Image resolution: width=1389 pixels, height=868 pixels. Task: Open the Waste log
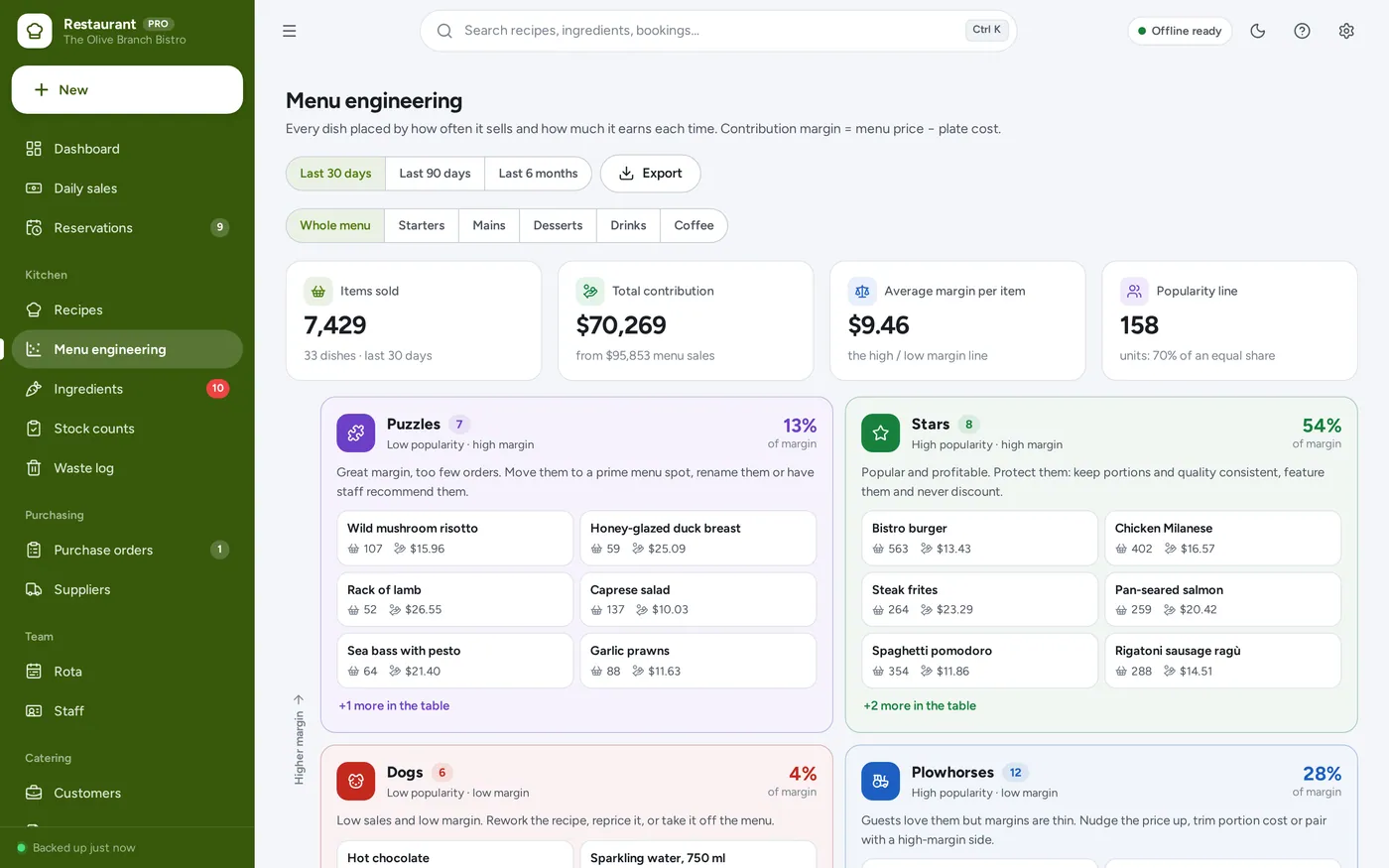click(x=127, y=468)
